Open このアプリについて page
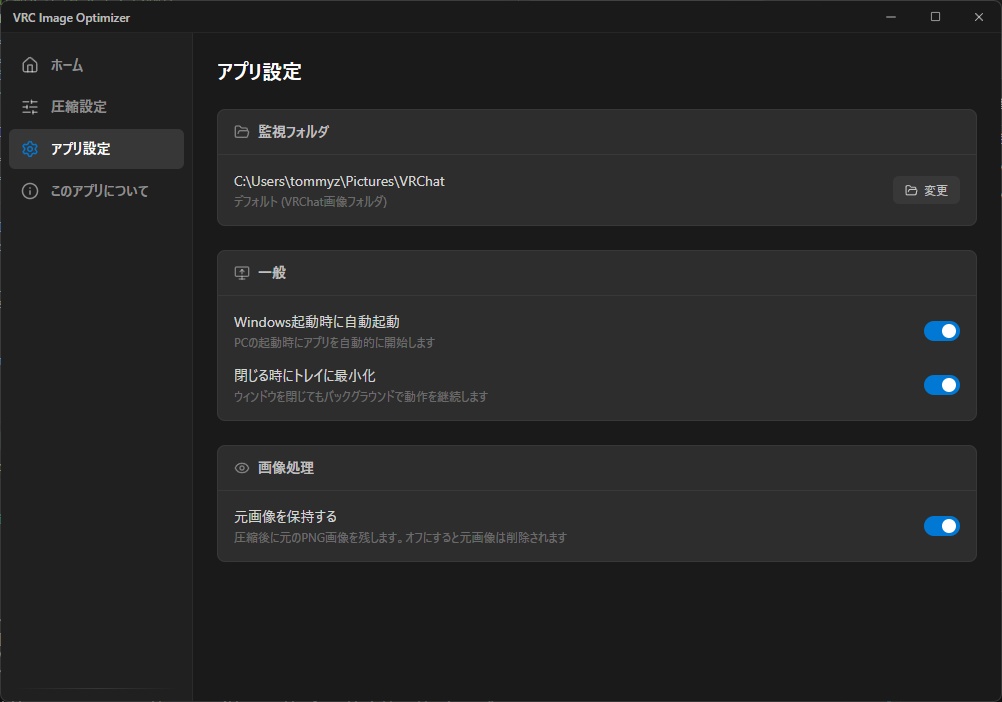1002x702 pixels. pos(96,191)
